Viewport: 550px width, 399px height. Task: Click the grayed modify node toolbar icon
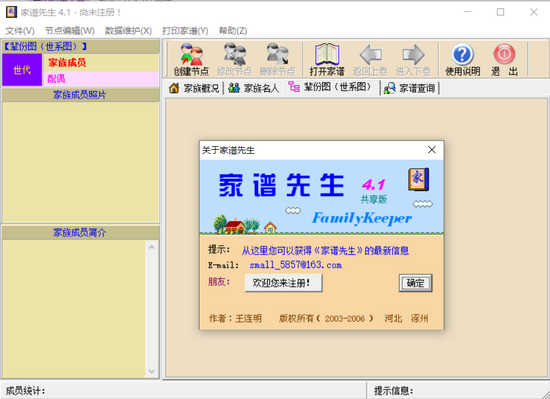click(235, 54)
